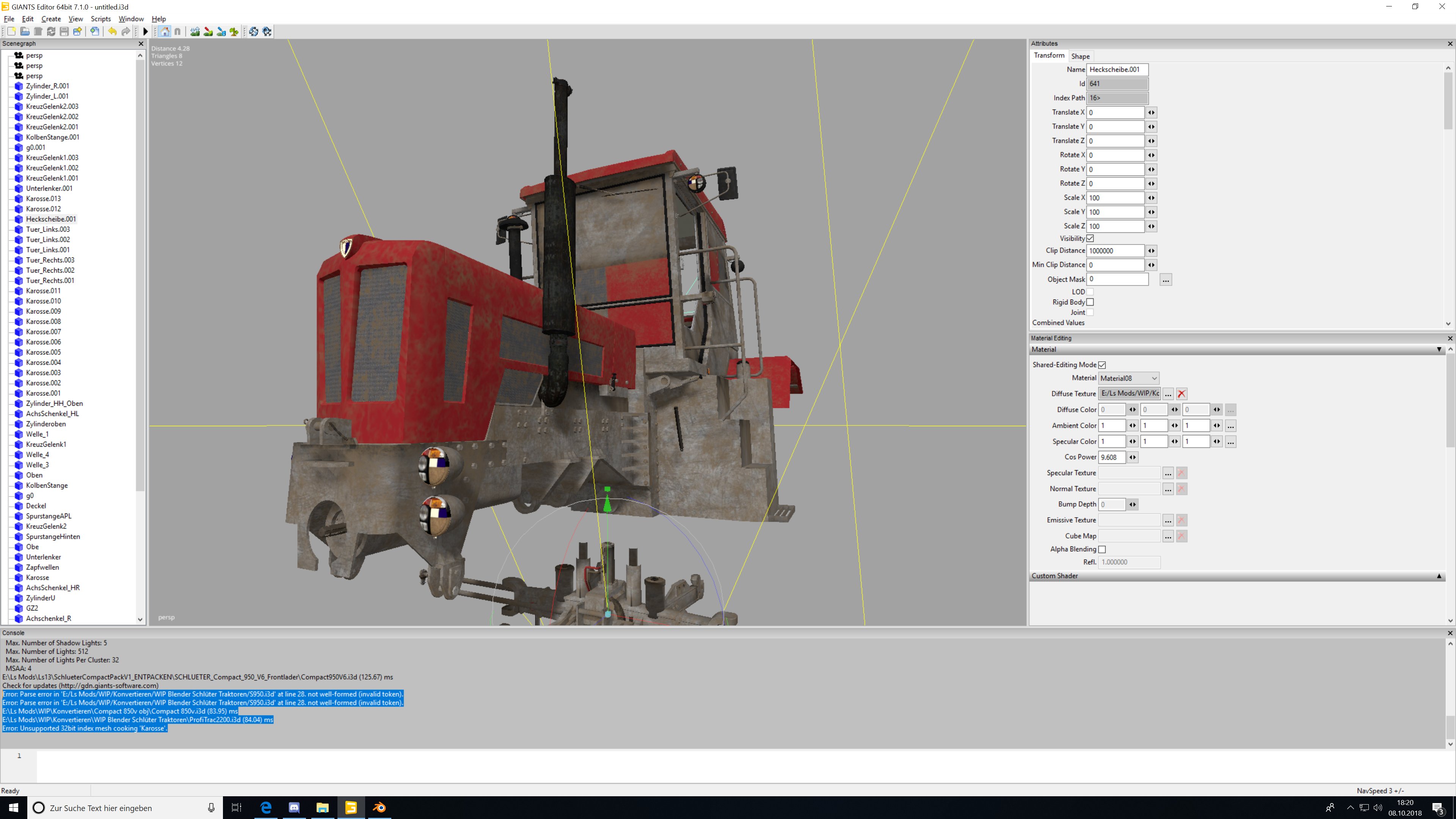1456x819 pixels.
Task: Click browse button next to Diffuse Texture
Action: click(1168, 394)
